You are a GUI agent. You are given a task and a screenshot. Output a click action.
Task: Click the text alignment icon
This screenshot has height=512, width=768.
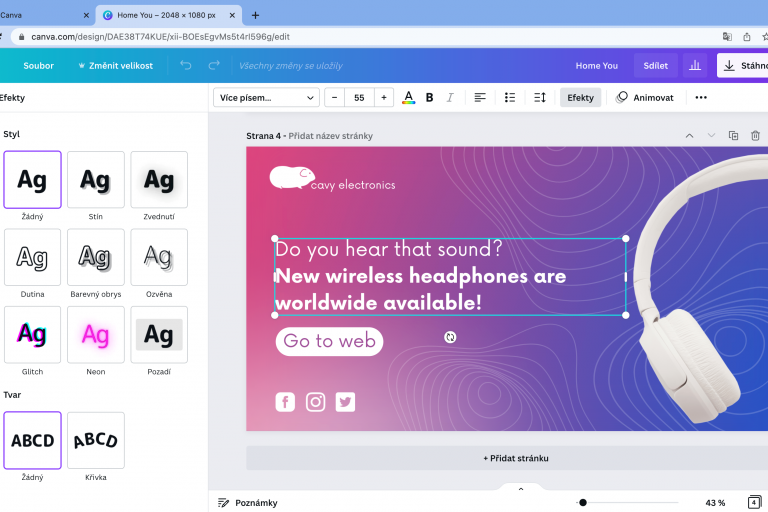(x=480, y=97)
